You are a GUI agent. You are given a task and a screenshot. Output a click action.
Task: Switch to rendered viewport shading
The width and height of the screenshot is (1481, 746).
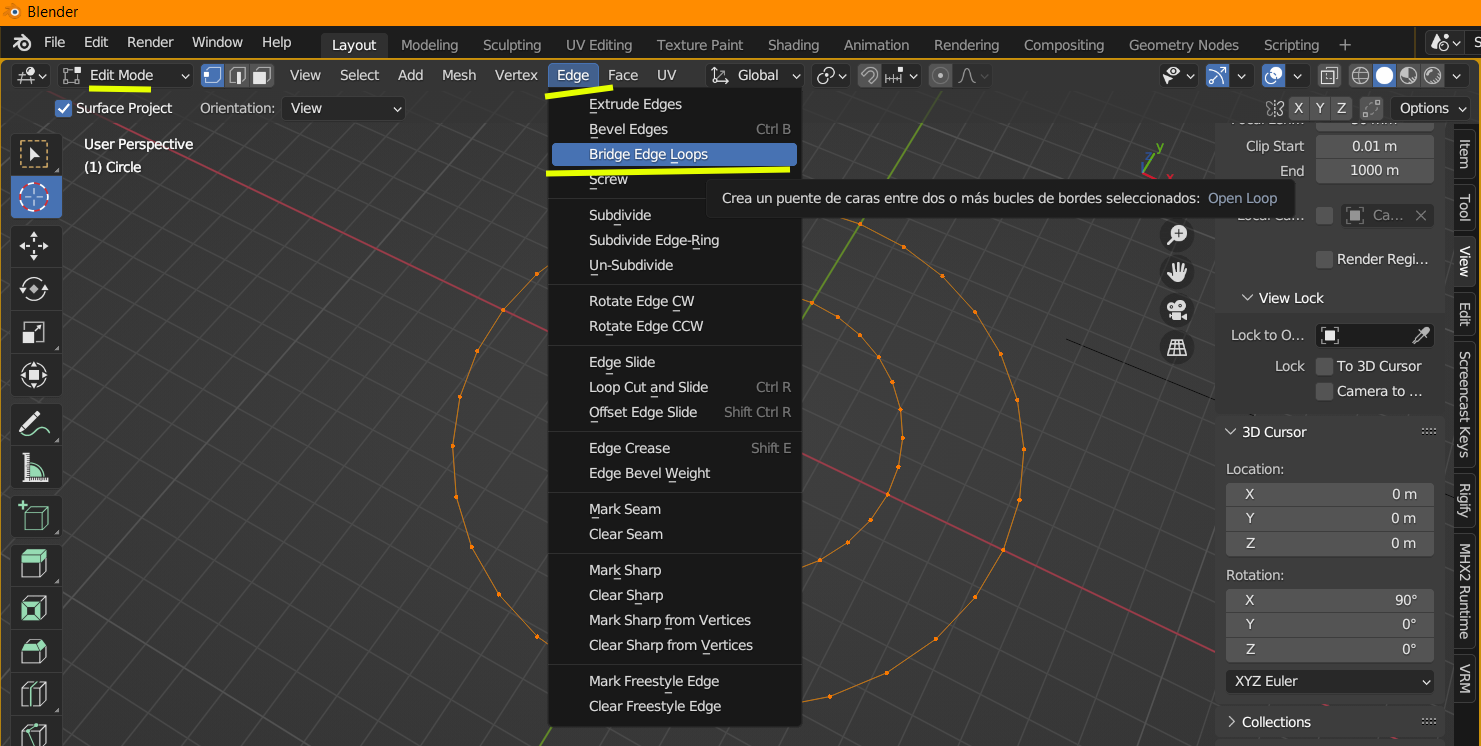click(x=1432, y=75)
